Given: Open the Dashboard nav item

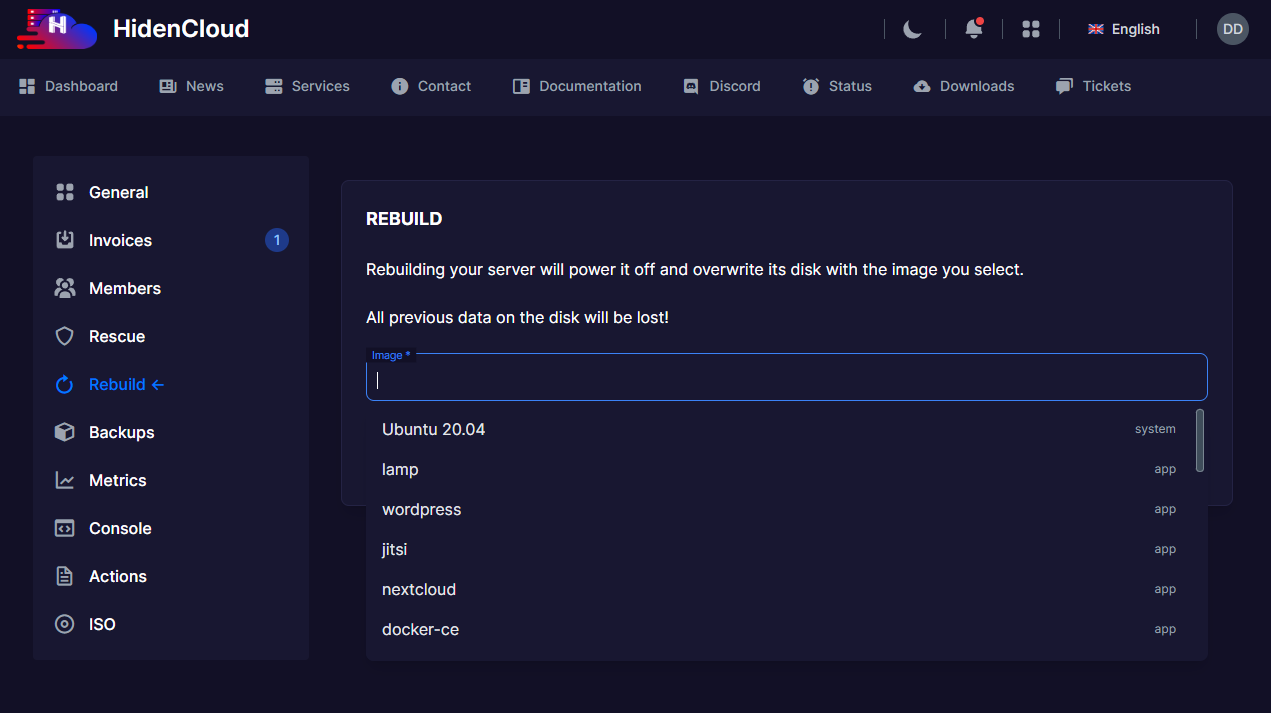Looking at the screenshot, I should 69,86.
